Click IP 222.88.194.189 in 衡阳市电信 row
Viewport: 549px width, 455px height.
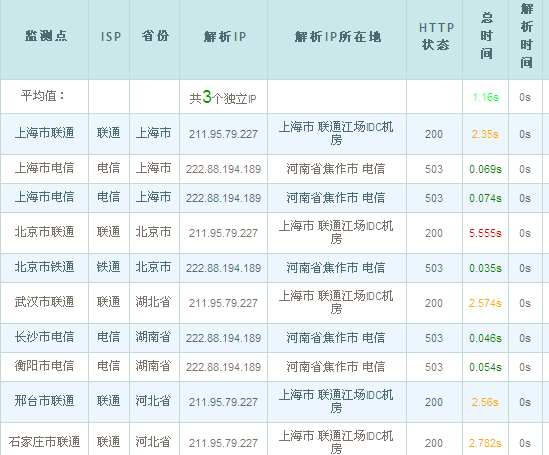223,367
